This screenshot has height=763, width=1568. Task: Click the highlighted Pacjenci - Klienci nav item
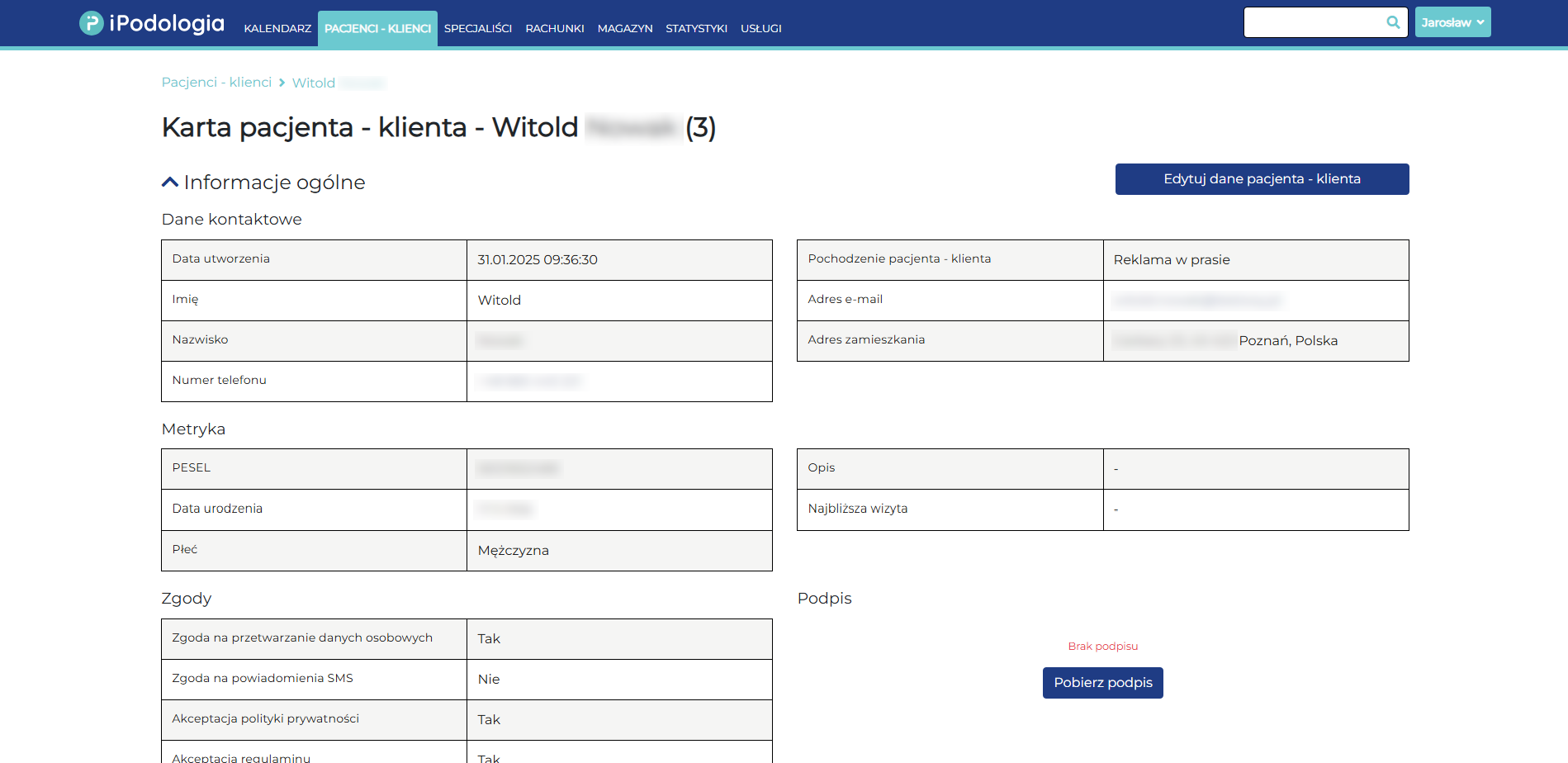click(377, 28)
